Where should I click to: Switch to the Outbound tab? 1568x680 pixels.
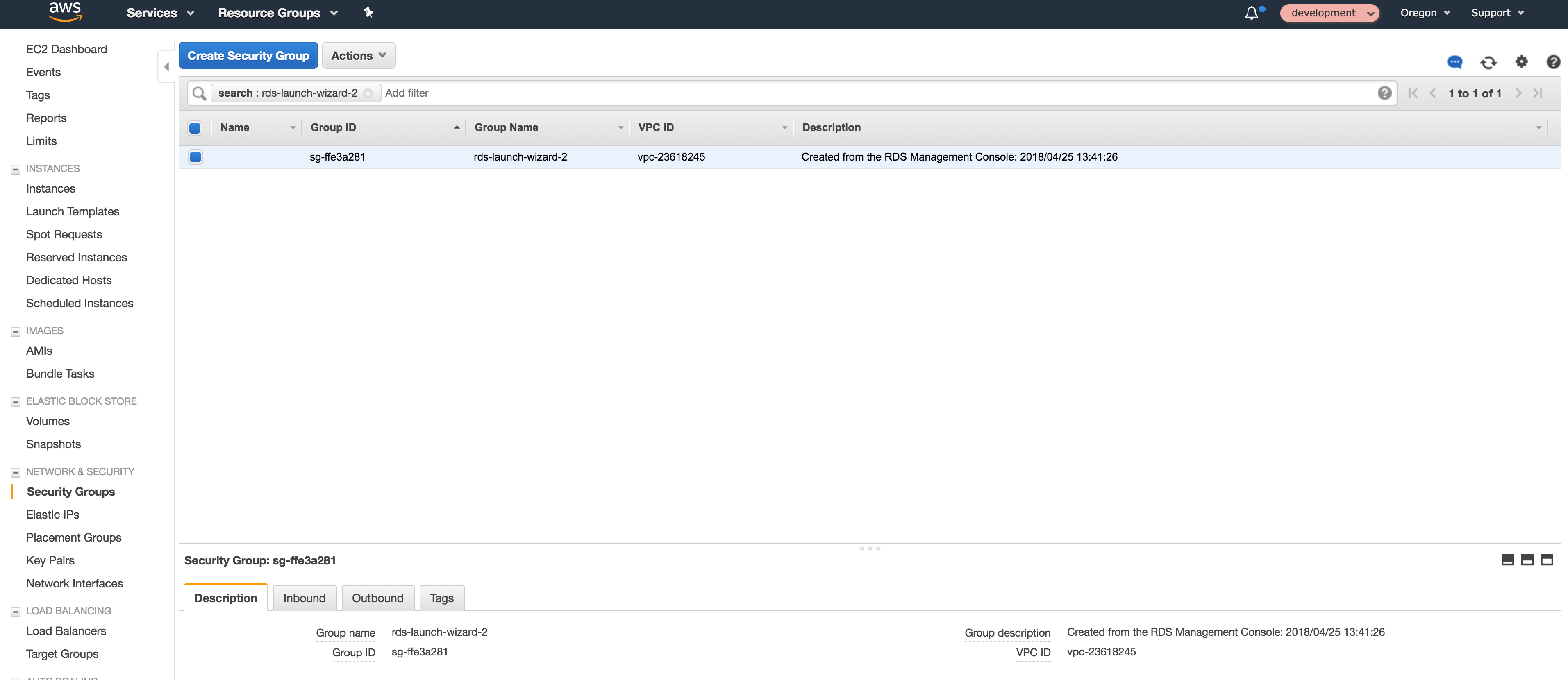click(377, 598)
